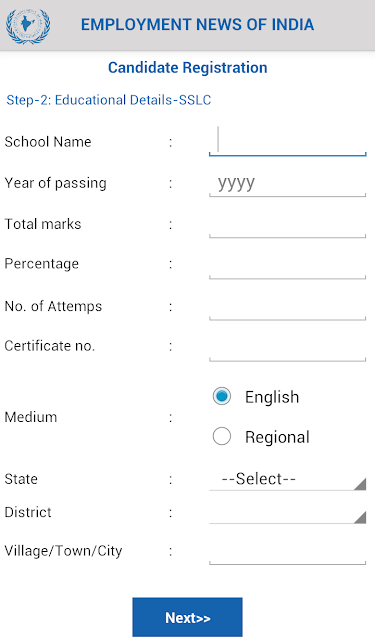Click the Total marks input field
Viewport: 375px width, 640px height.
click(287, 224)
